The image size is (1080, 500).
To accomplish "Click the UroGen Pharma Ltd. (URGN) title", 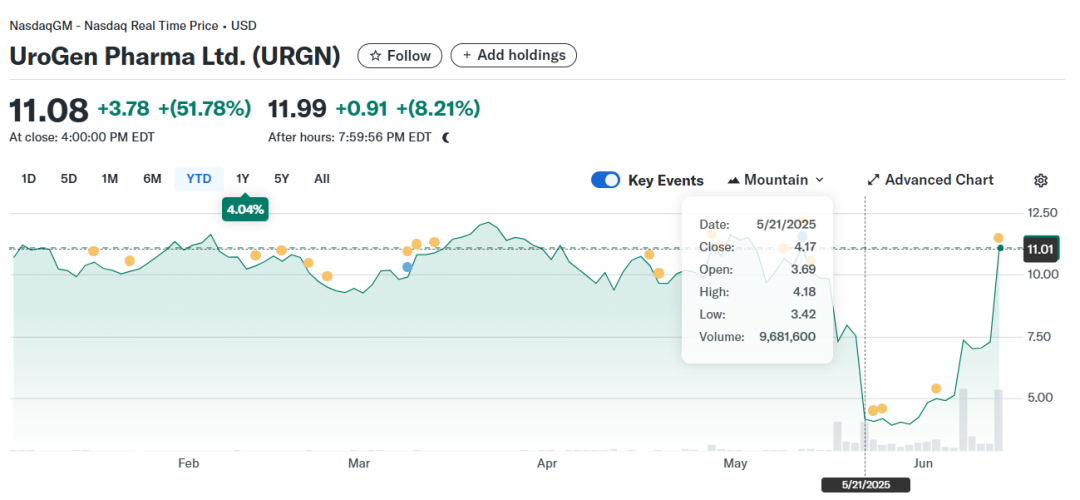I will pyautogui.click(x=175, y=56).
